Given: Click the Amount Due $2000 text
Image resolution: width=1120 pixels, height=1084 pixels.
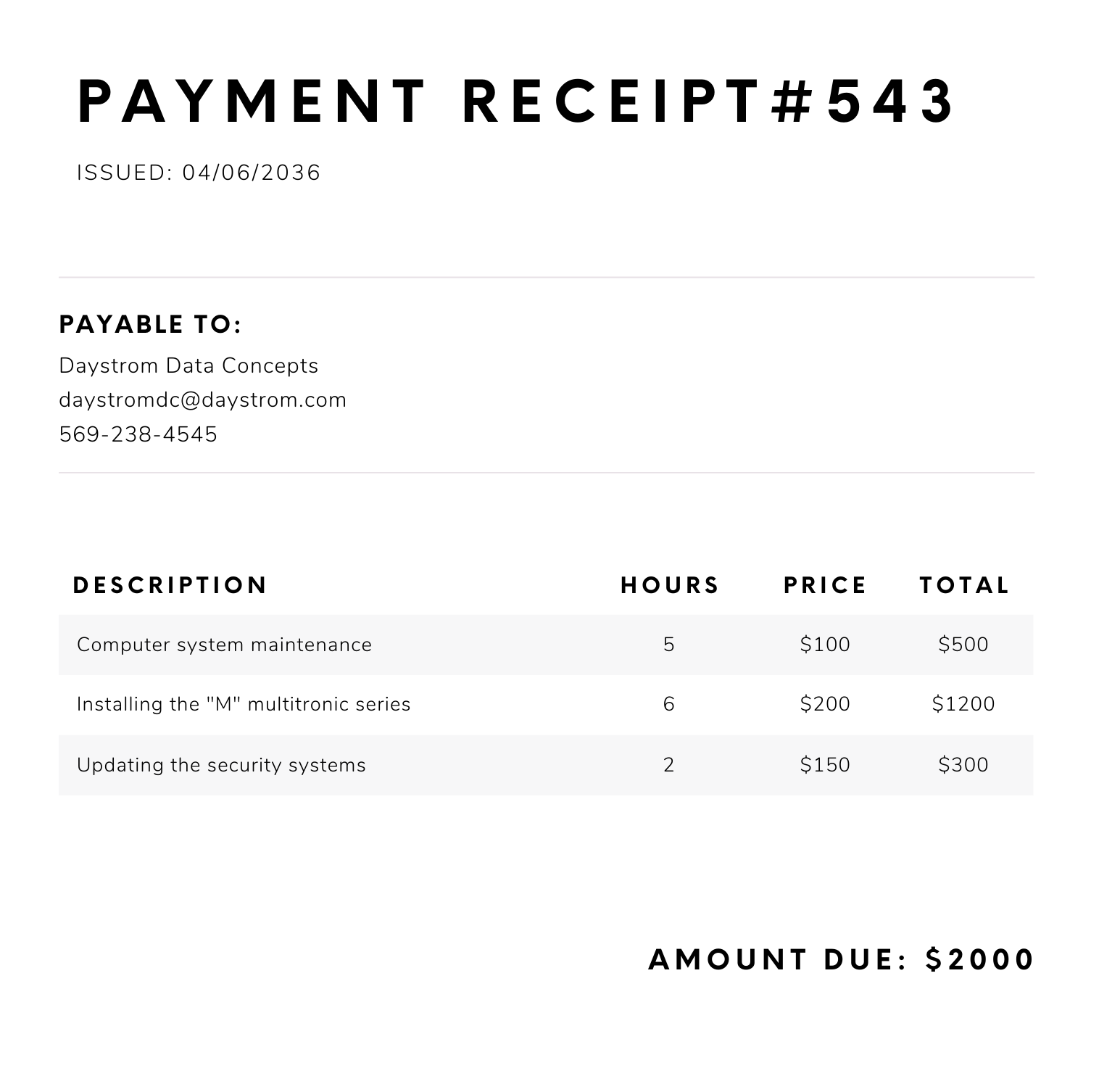Looking at the screenshot, I should click(x=841, y=959).
